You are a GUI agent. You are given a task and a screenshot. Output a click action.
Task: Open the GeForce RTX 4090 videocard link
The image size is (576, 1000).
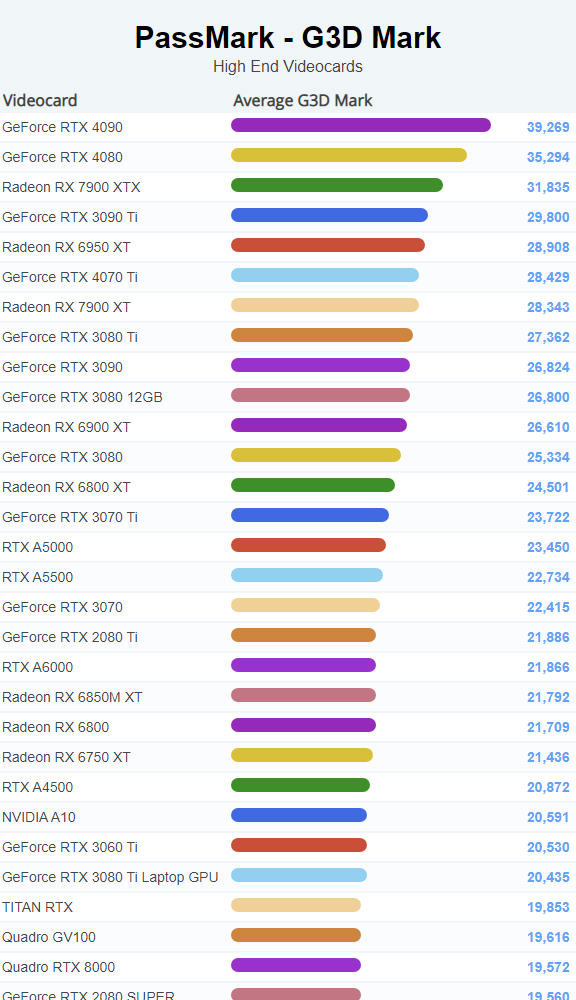coord(63,127)
